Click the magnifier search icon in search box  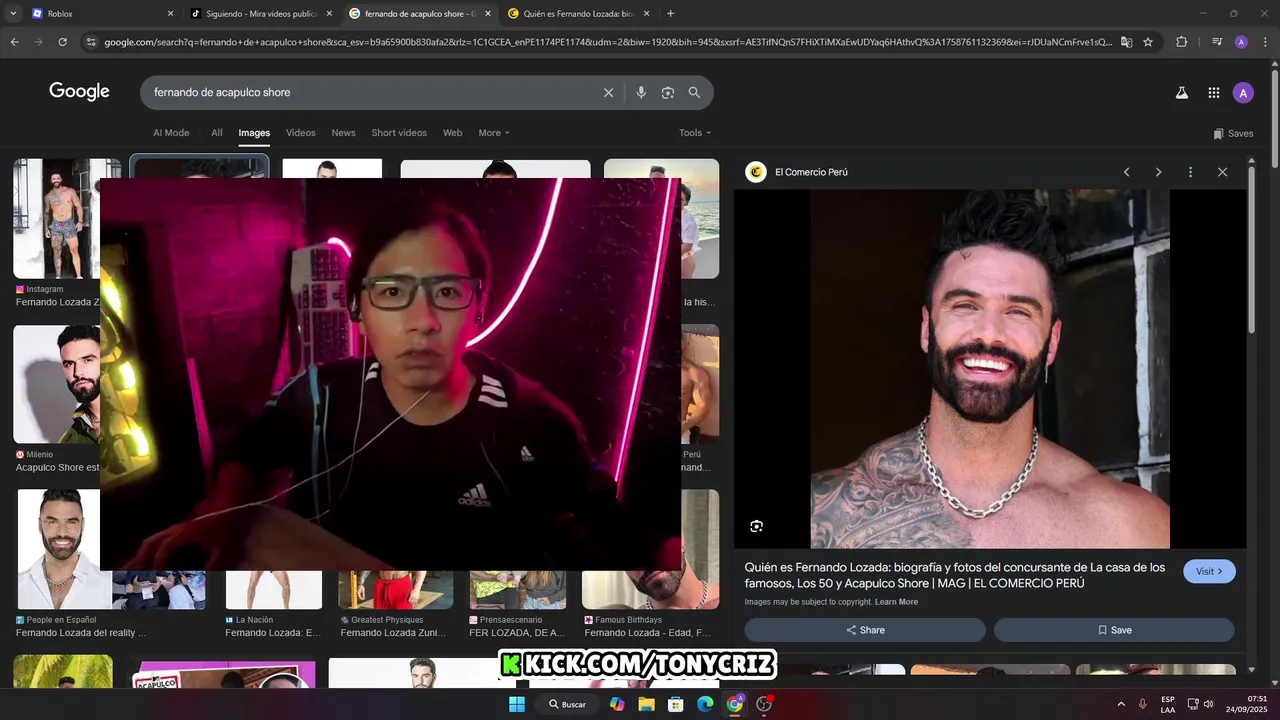pyautogui.click(x=694, y=93)
